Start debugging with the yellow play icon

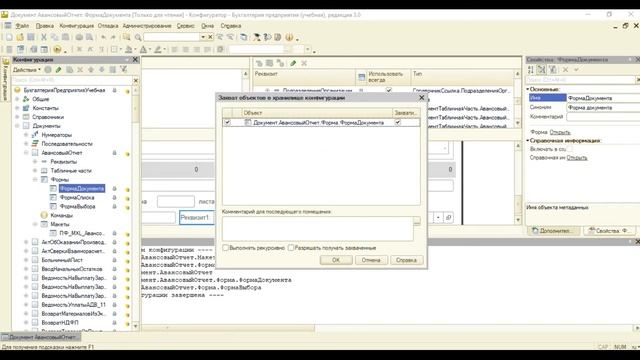(57, 49)
